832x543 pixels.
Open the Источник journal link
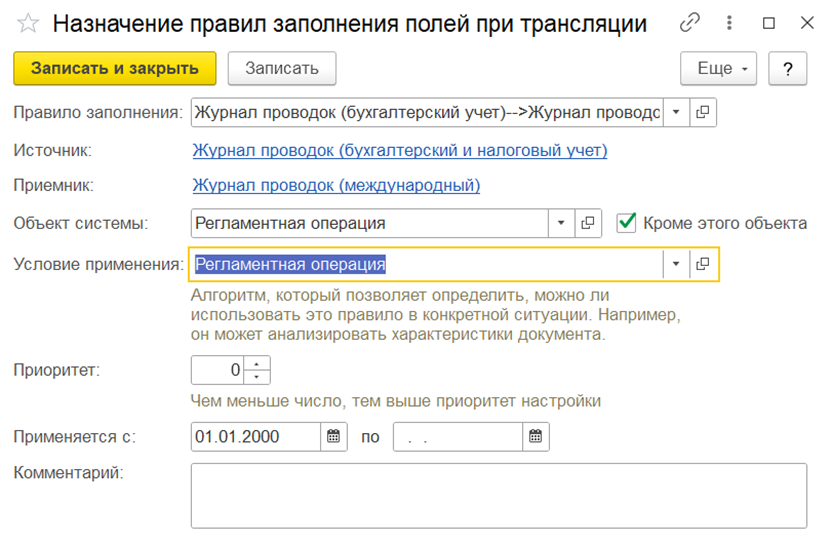[x=399, y=151]
